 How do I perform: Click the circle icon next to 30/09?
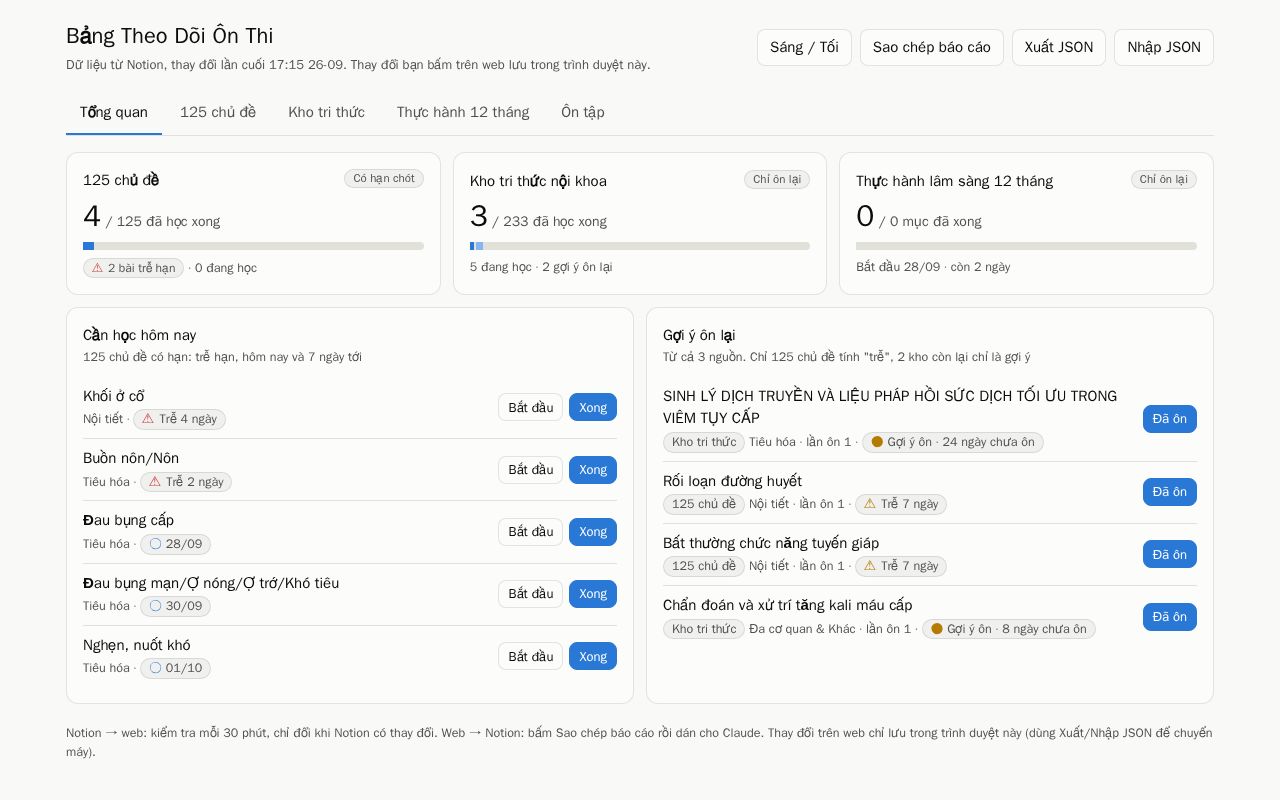(x=155, y=606)
